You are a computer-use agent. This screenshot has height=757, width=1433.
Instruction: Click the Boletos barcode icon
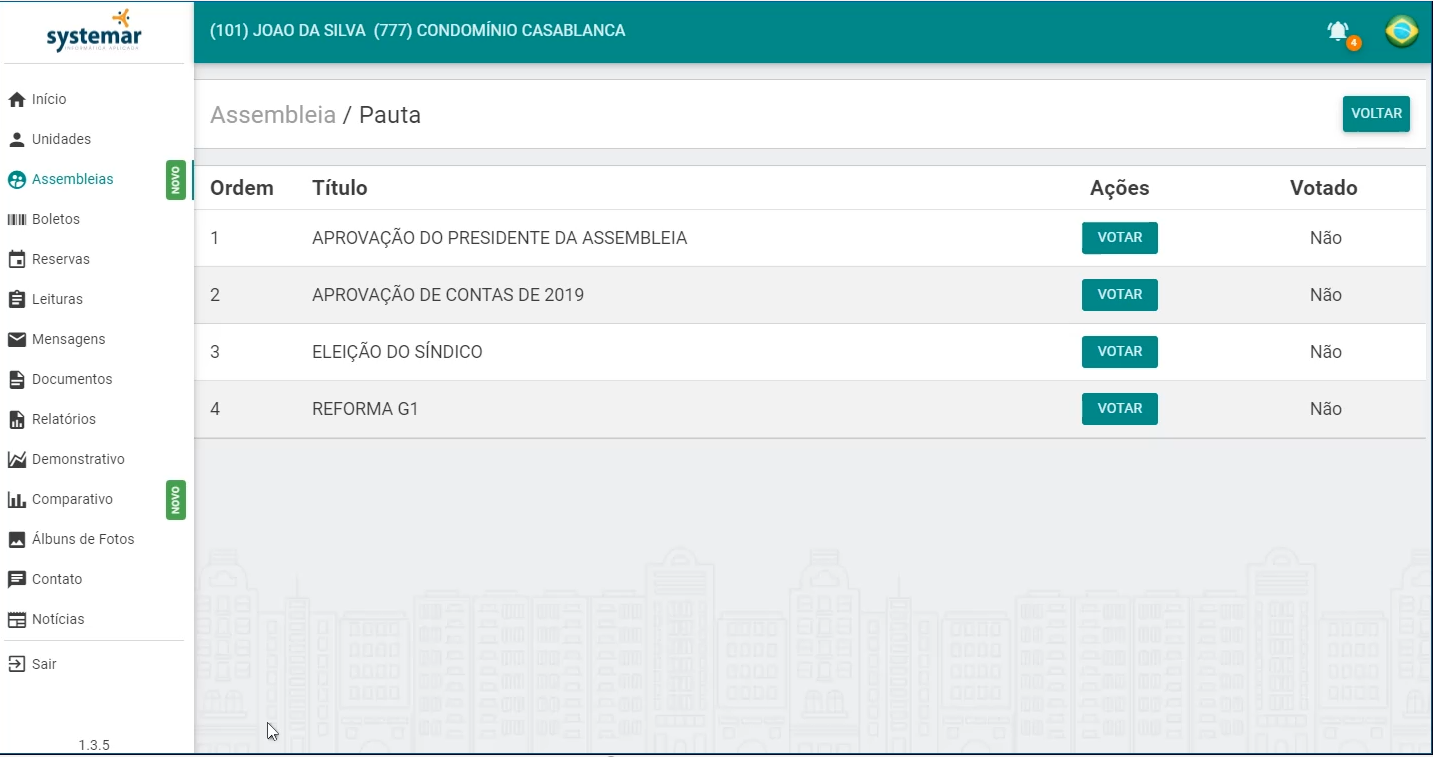16,220
